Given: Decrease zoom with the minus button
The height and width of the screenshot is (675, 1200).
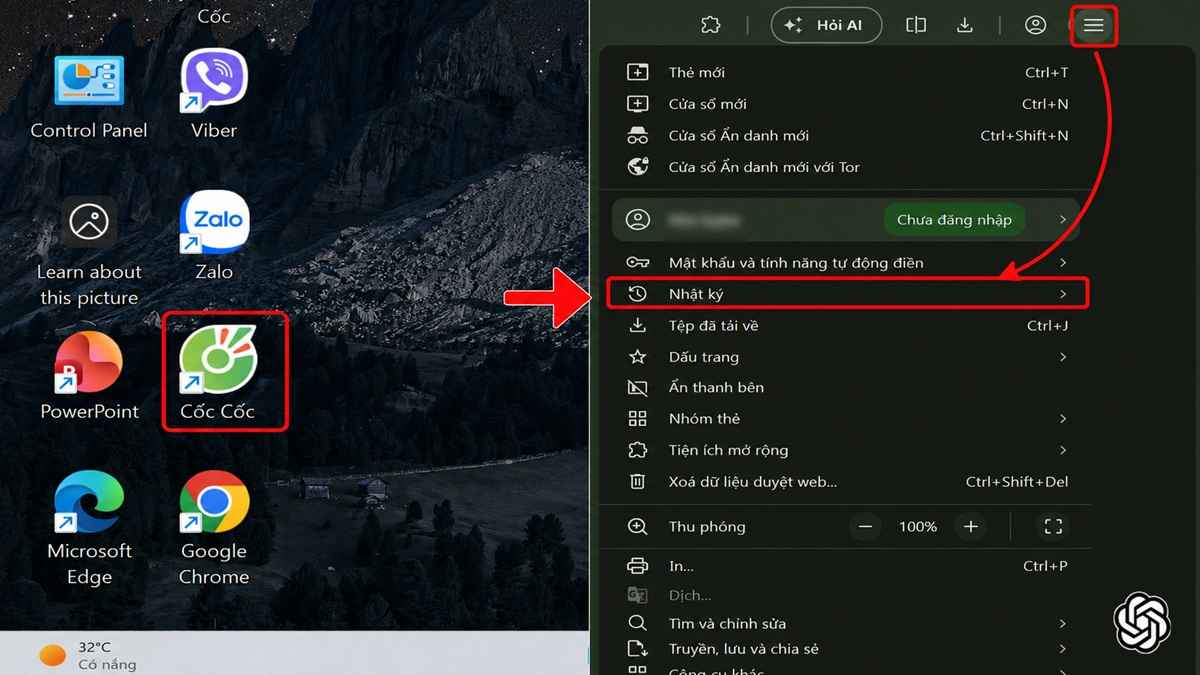Looking at the screenshot, I should click(866, 526).
